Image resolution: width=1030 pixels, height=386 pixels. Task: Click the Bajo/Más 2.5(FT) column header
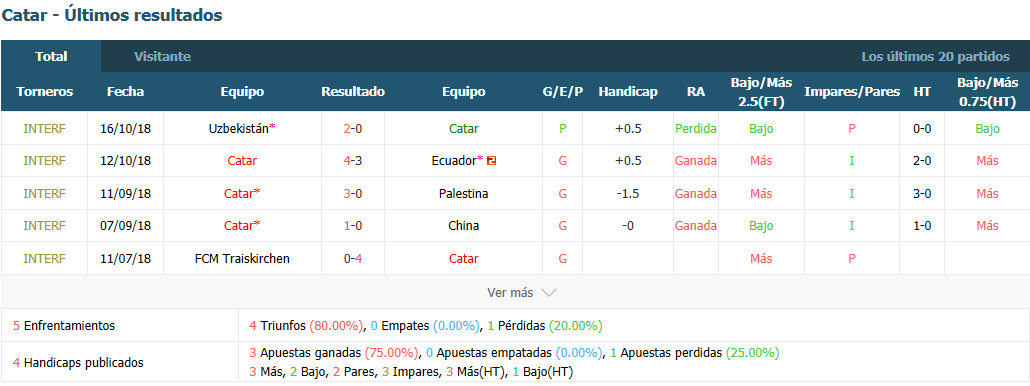761,92
